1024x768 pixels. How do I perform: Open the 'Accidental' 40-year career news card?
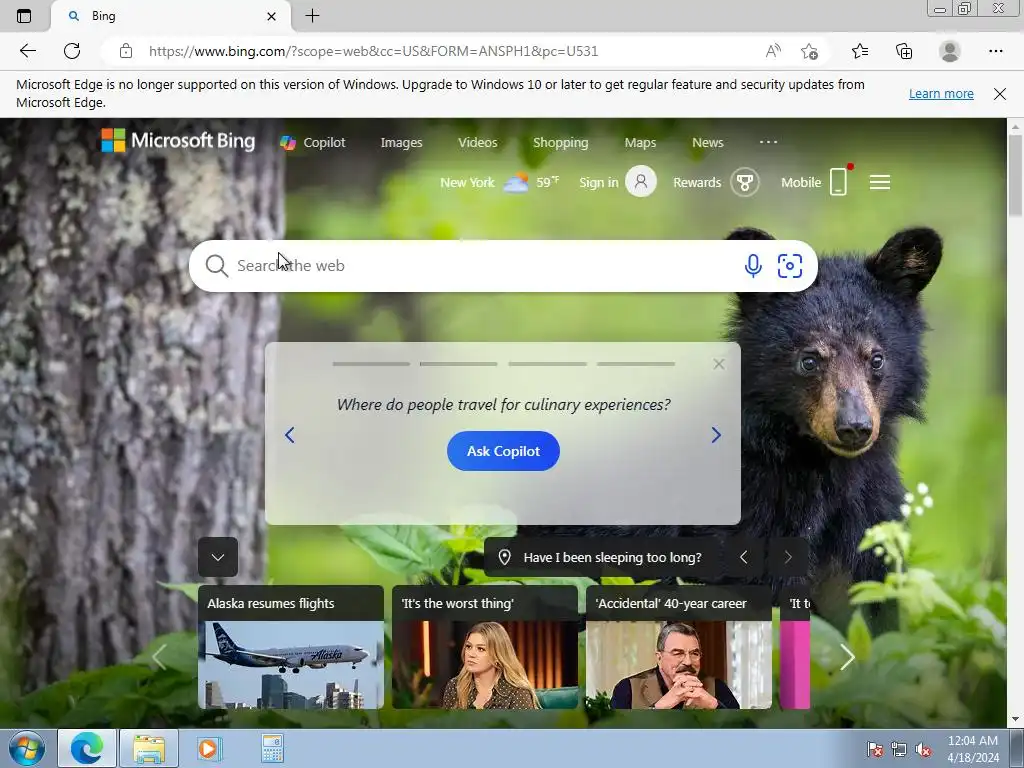point(679,647)
